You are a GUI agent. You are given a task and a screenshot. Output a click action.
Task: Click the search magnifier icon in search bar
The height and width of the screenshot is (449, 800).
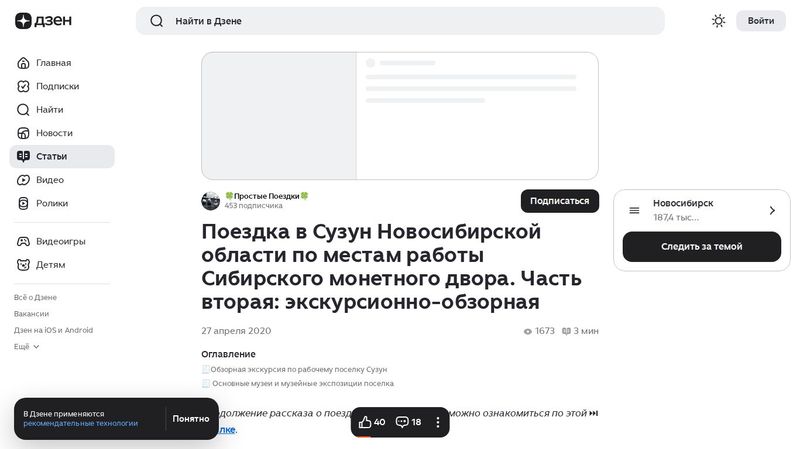(x=156, y=21)
